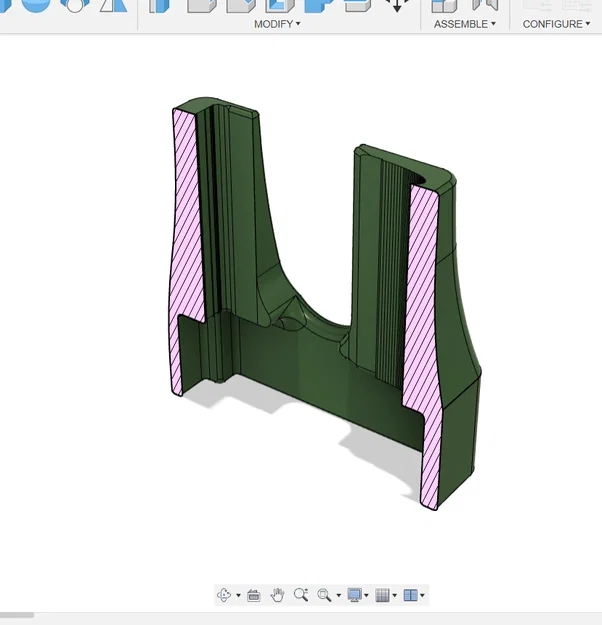
Task: Open the MODIFY dropdown menu
Action: (277, 24)
